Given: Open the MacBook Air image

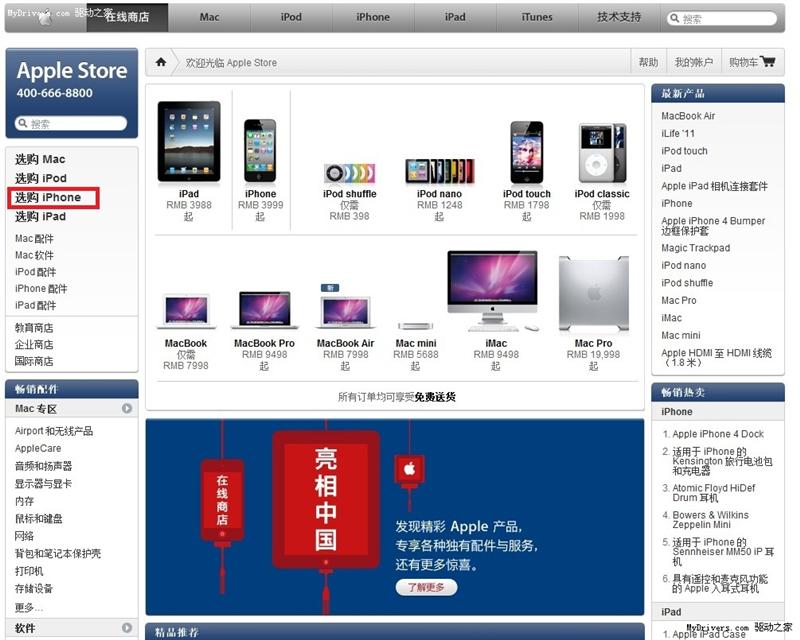Looking at the screenshot, I should (x=345, y=312).
